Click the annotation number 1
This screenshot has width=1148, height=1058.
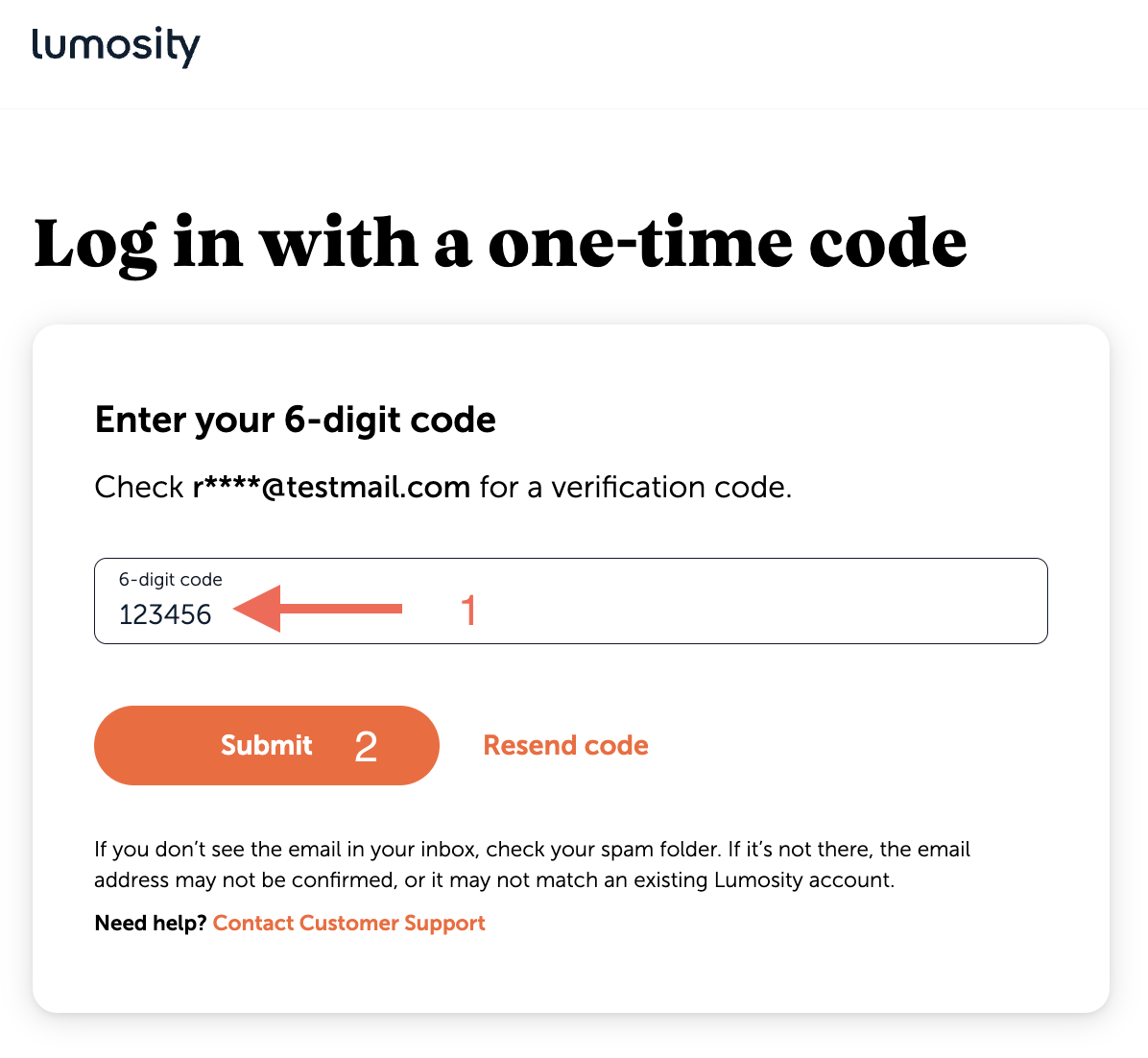(469, 609)
